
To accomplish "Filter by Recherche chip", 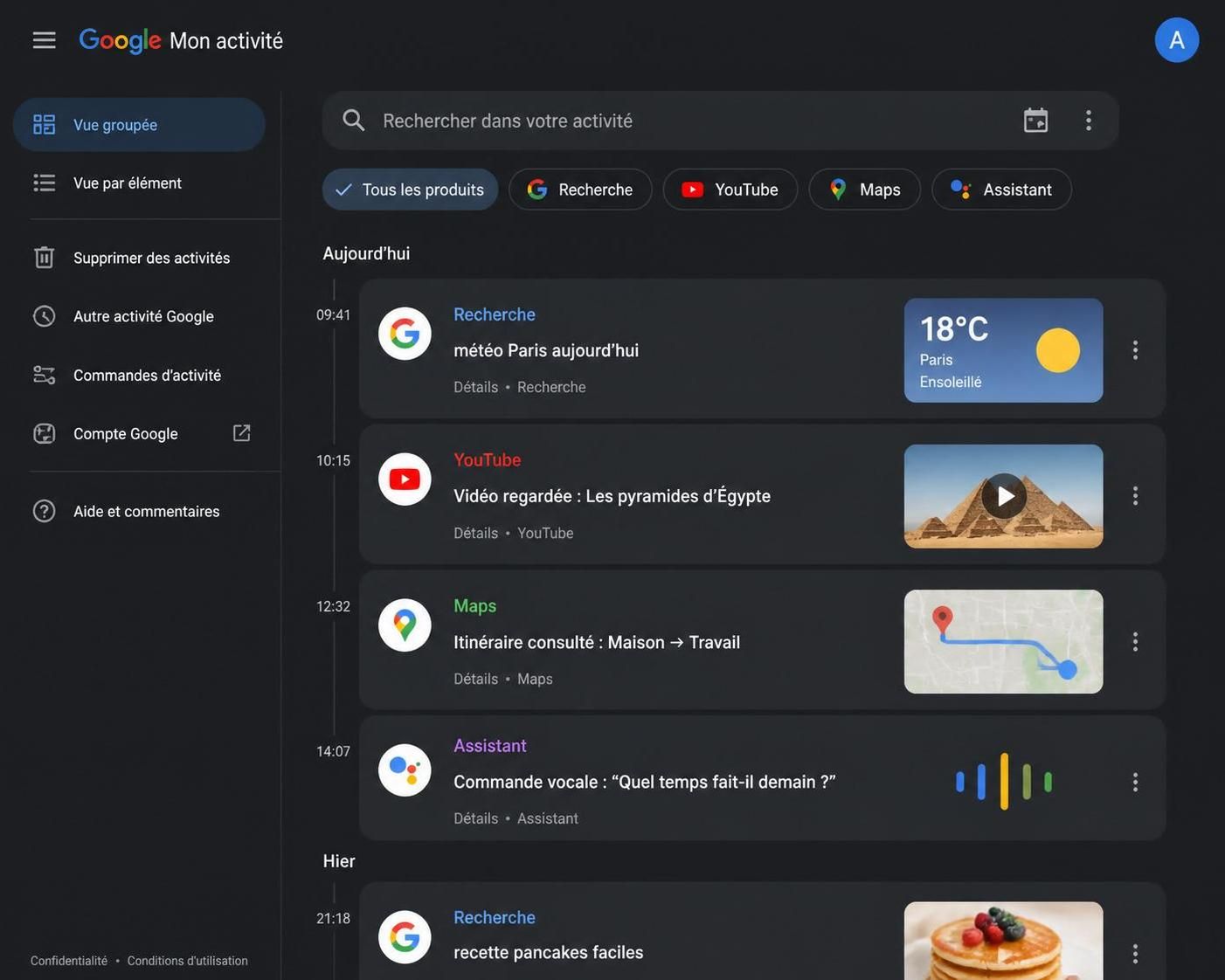I will tap(580, 190).
